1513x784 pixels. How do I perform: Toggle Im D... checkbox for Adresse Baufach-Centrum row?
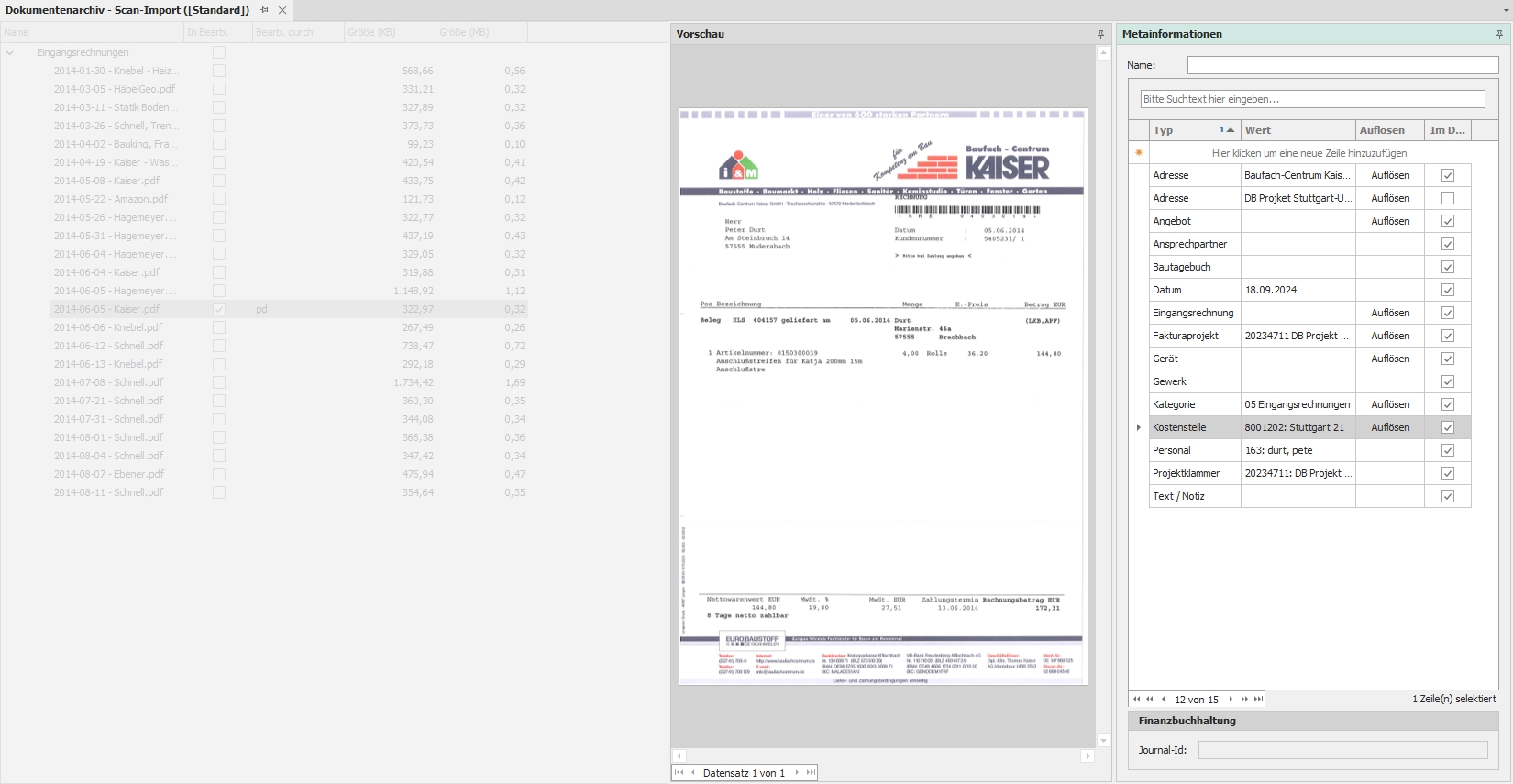1448,175
